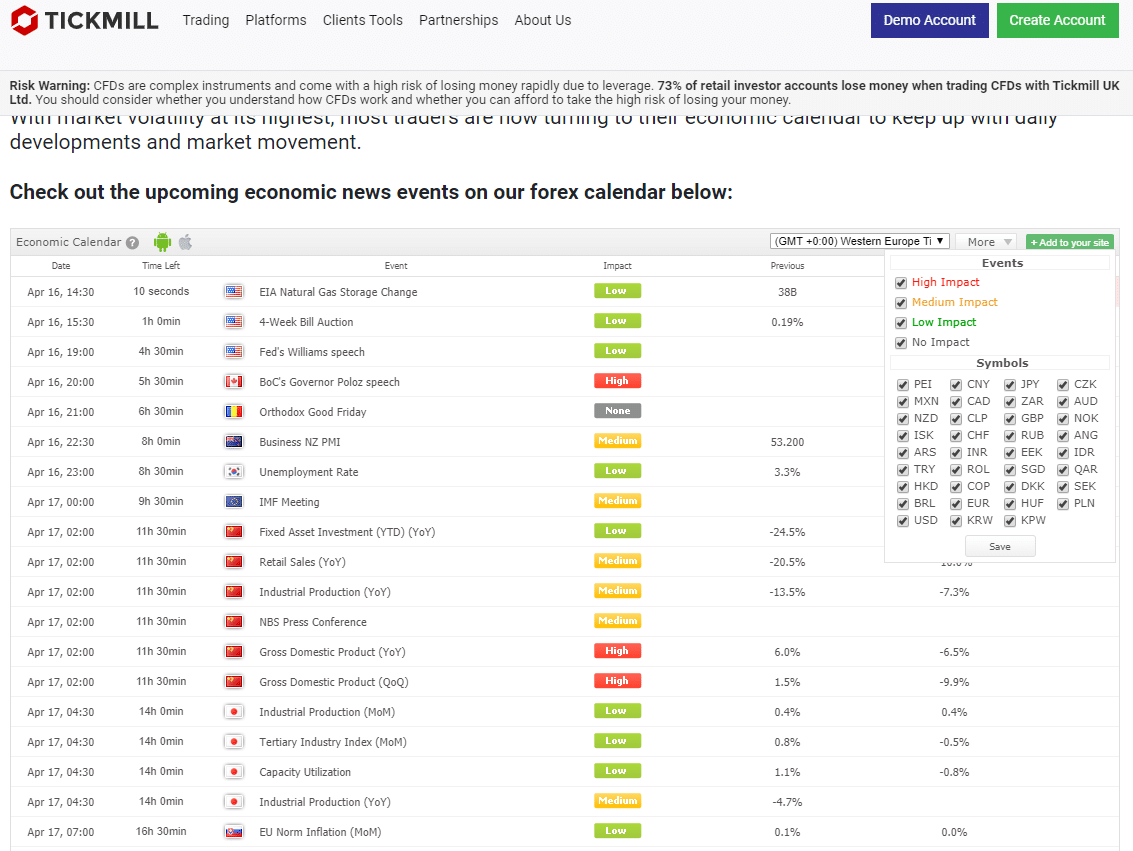Click US flag beside Fed's Williams speech

tap(233, 352)
